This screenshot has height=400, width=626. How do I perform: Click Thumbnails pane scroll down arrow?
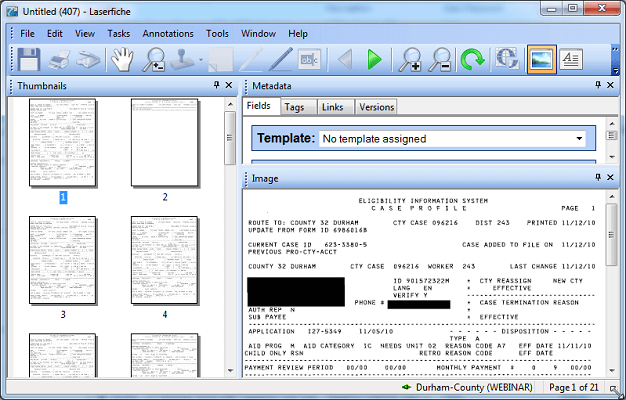(230, 370)
